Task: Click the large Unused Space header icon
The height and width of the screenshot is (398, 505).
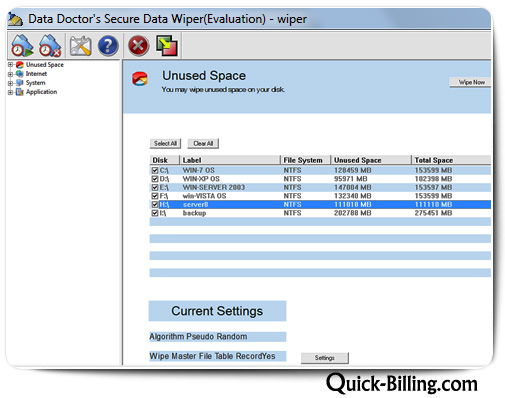Action: tap(140, 79)
